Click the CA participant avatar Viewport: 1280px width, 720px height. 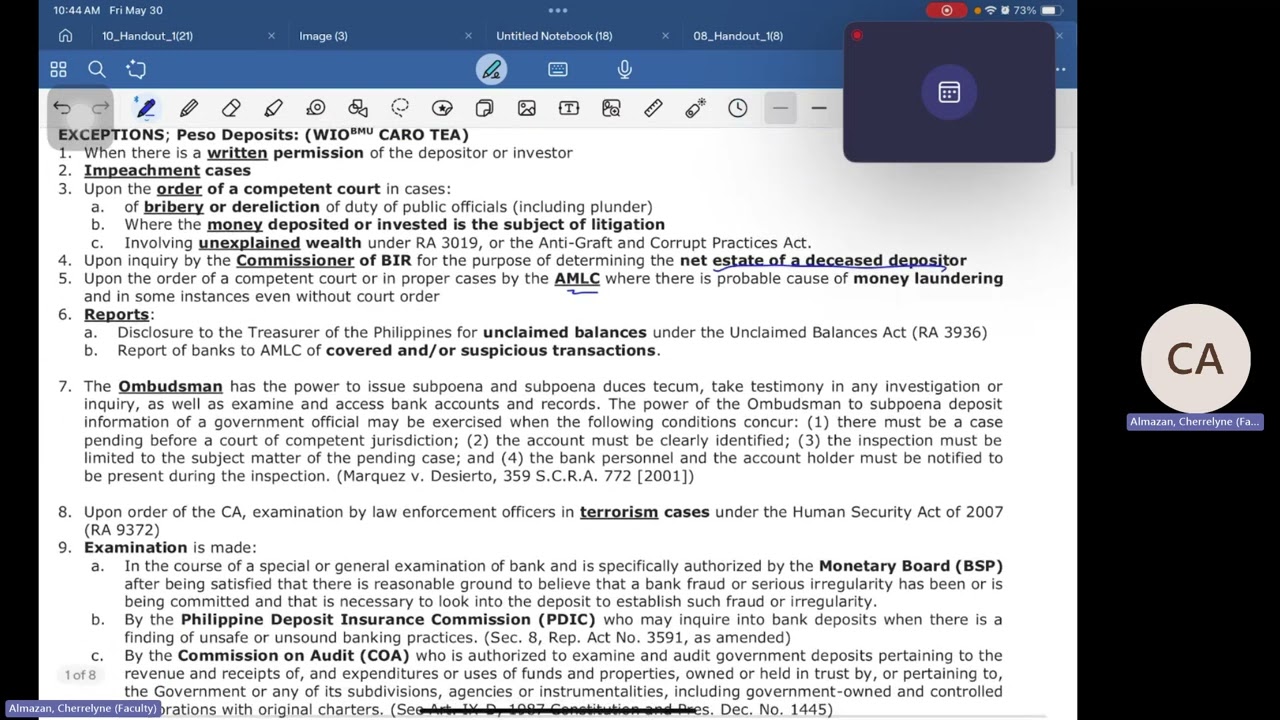(x=1195, y=359)
